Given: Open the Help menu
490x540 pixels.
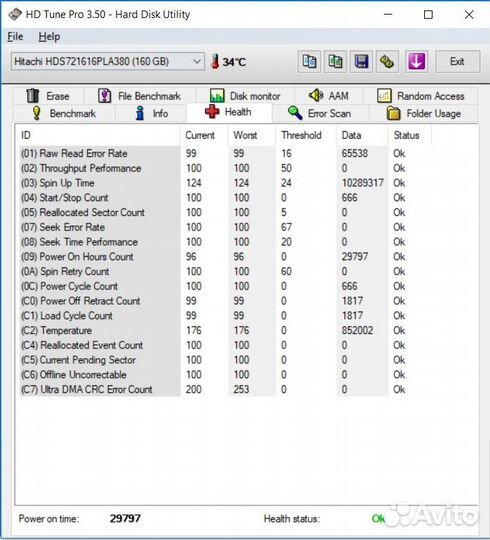Looking at the screenshot, I should (49, 37).
